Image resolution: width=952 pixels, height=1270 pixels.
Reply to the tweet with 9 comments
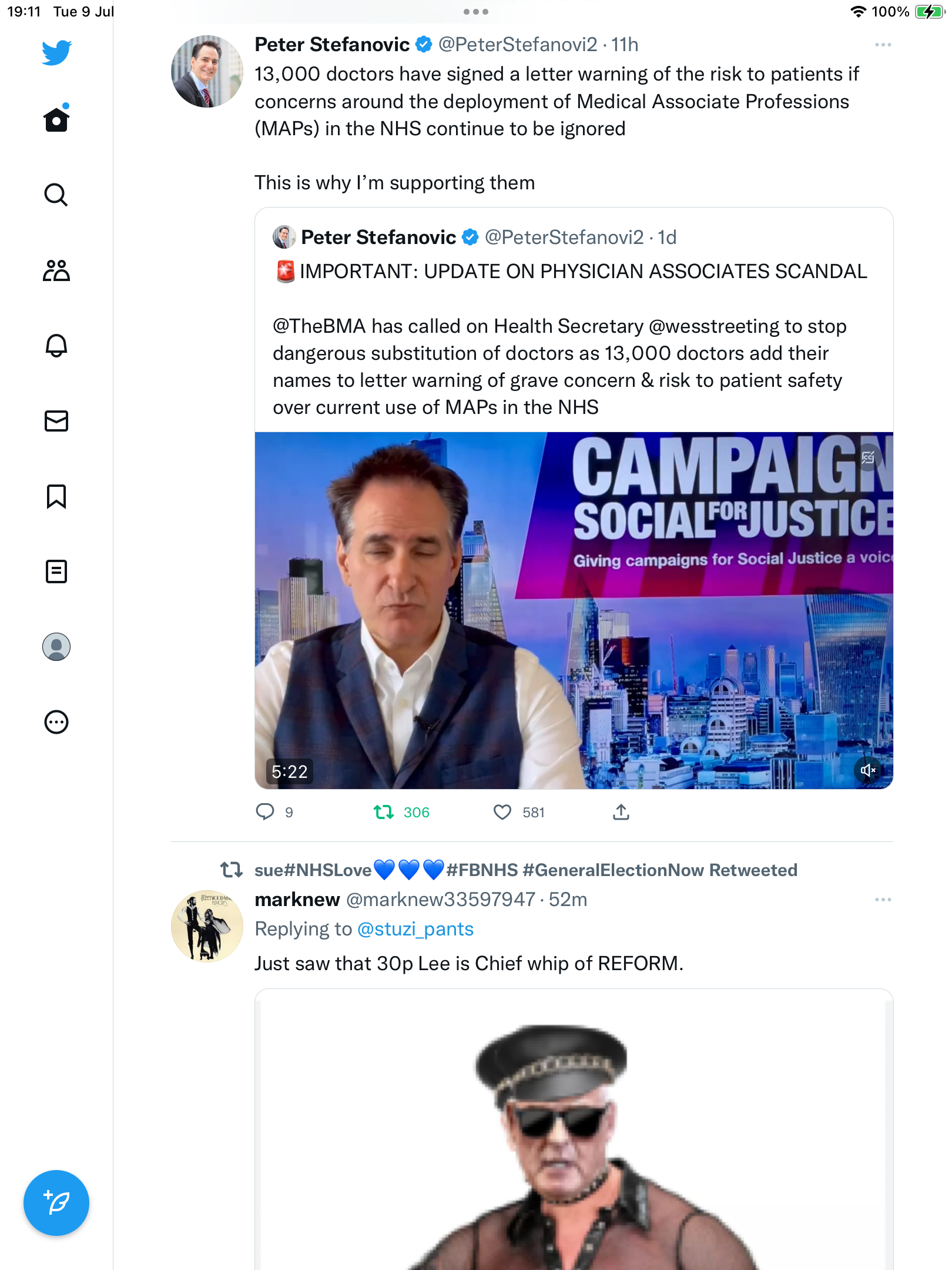point(265,812)
